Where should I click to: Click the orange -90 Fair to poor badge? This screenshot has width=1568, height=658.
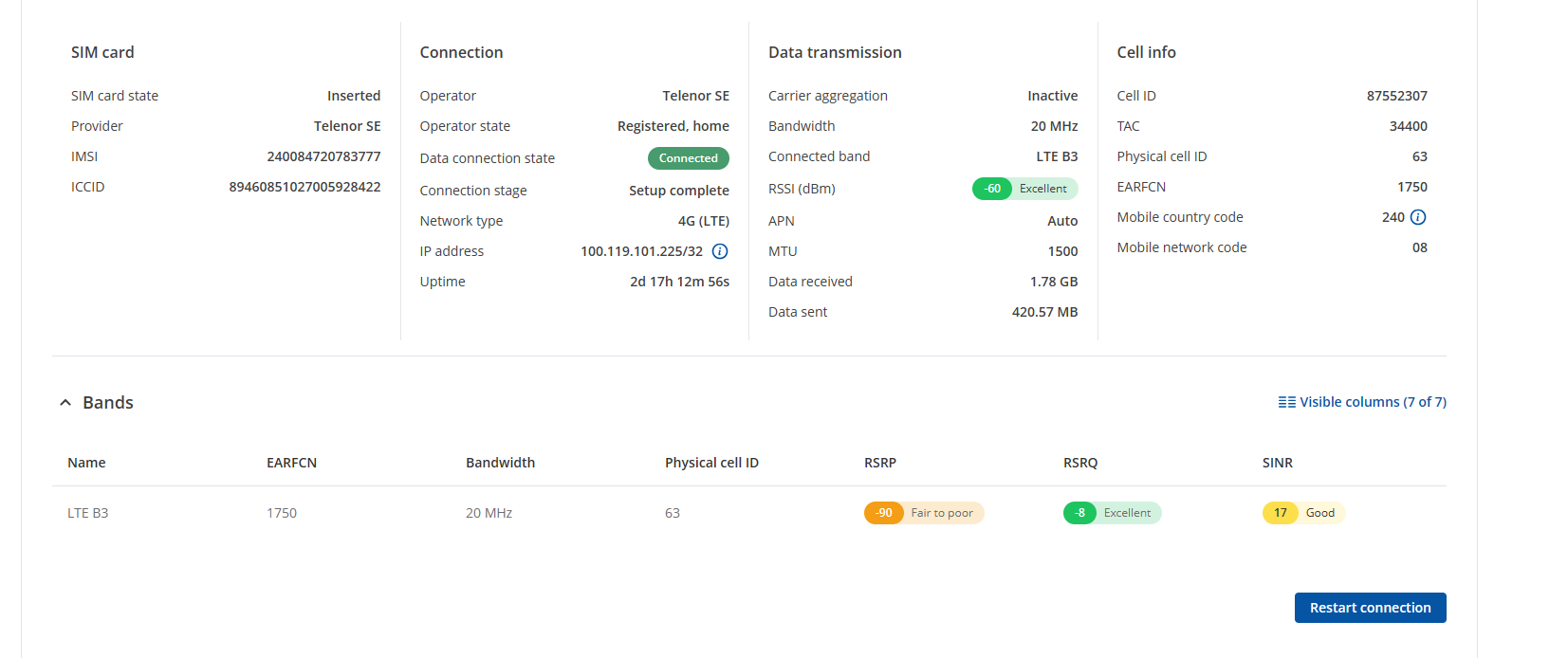point(923,513)
